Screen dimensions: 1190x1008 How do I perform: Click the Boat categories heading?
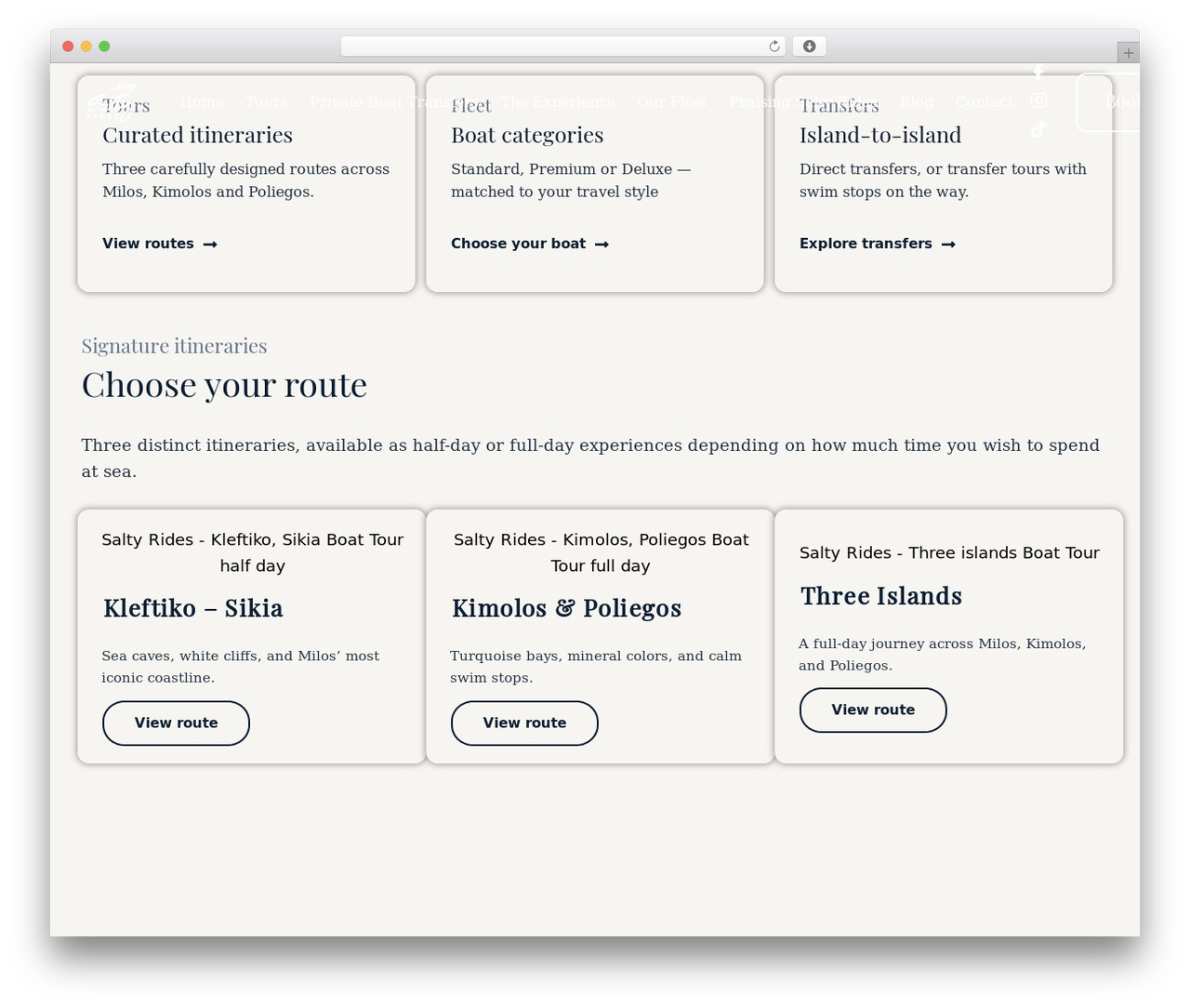(x=527, y=135)
